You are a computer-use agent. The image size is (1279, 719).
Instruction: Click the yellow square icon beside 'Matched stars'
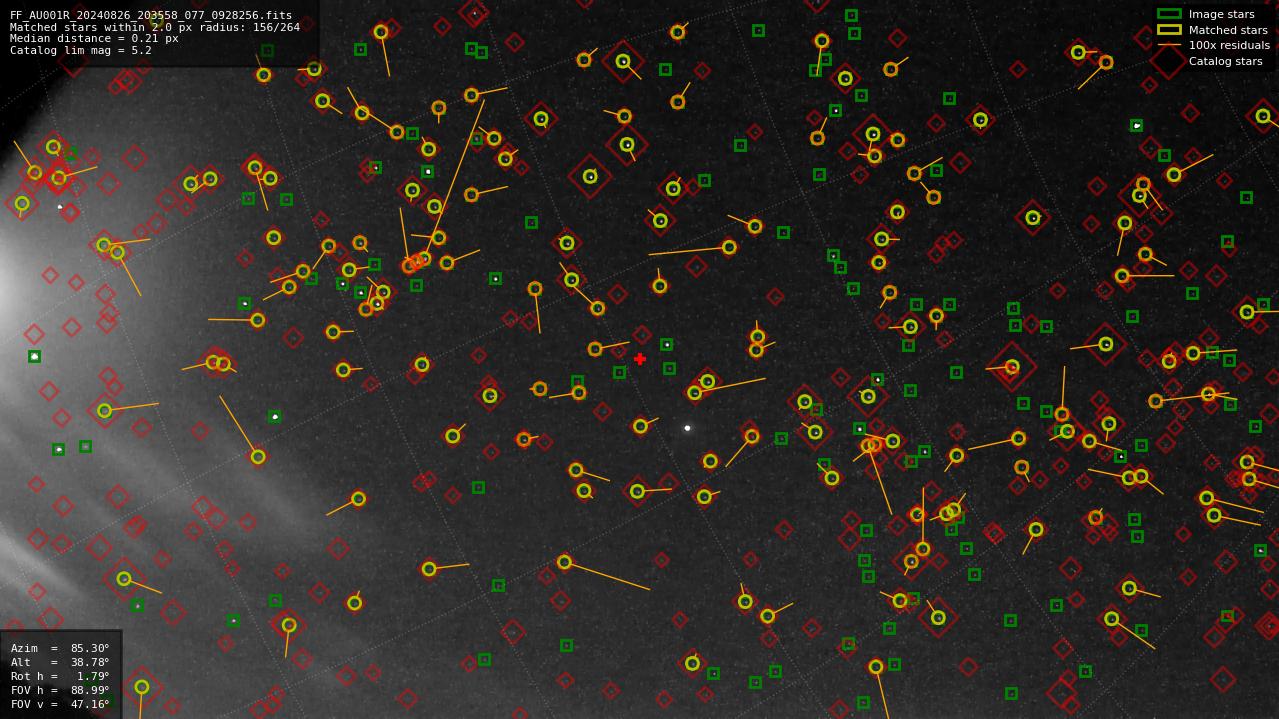[x=1169, y=30]
